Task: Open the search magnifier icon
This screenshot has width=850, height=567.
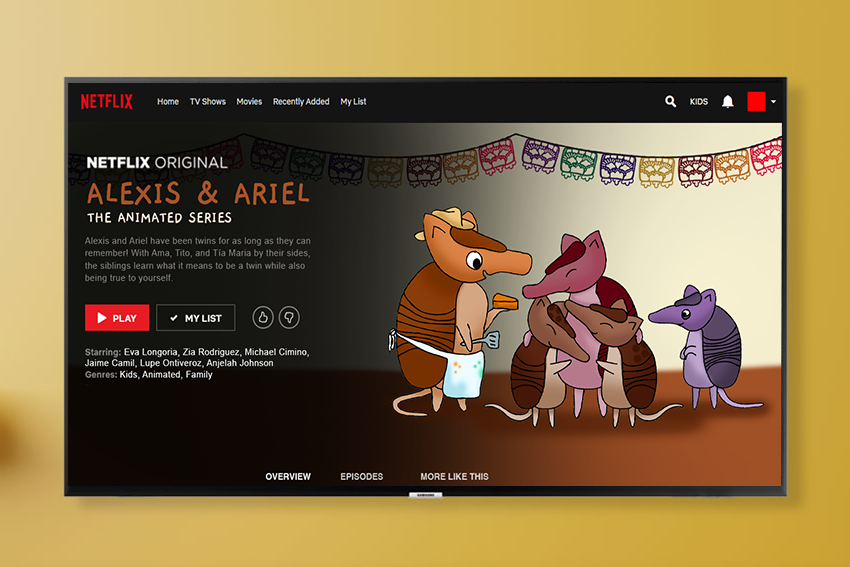Action: 671,101
